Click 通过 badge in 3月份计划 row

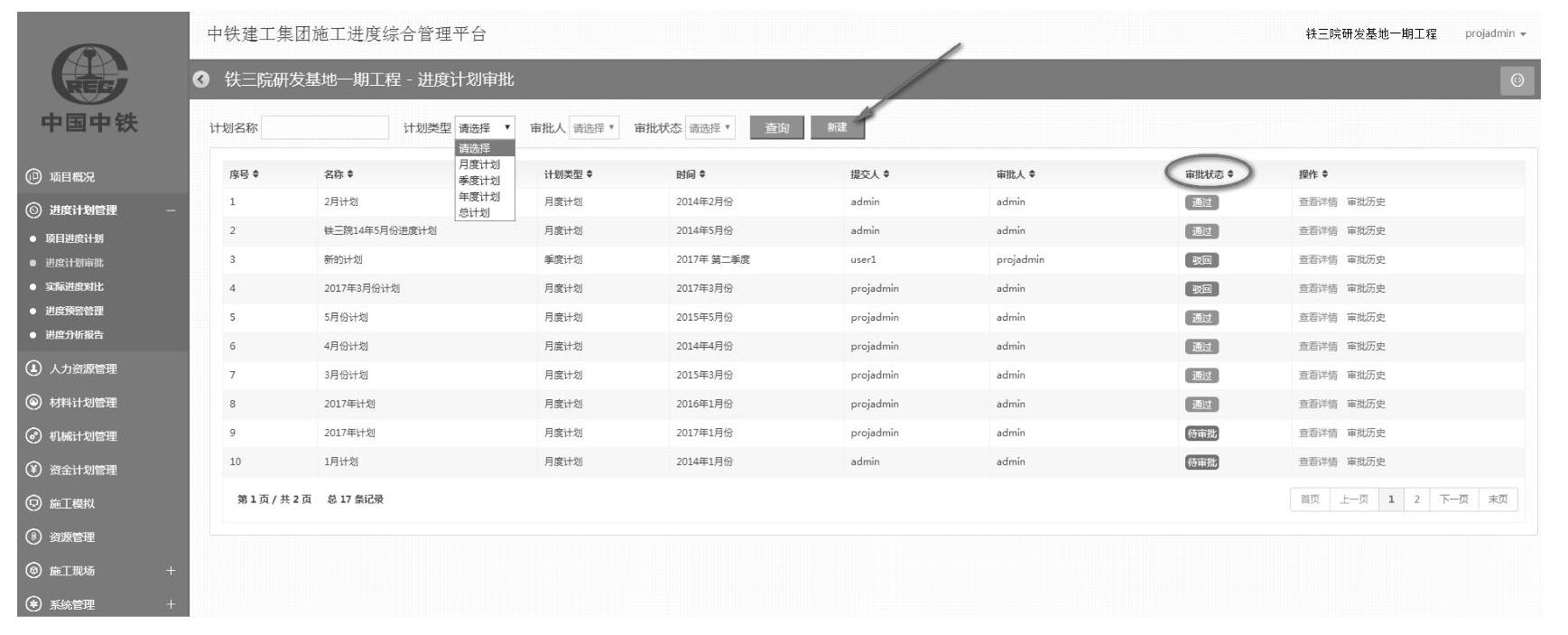click(x=1202, y=376)
